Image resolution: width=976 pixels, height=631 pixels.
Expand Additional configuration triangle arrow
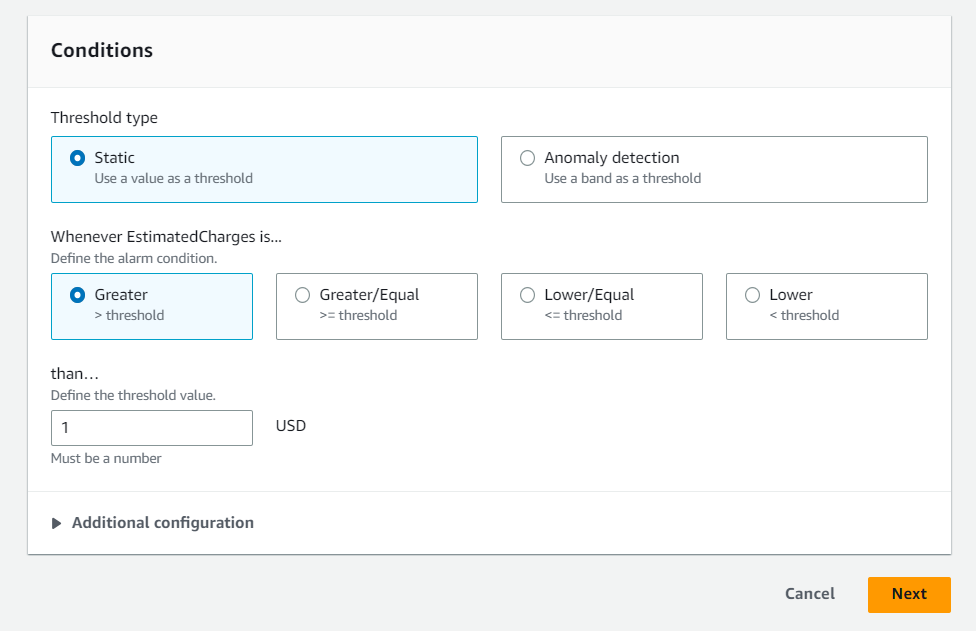[x=56, y=523]
